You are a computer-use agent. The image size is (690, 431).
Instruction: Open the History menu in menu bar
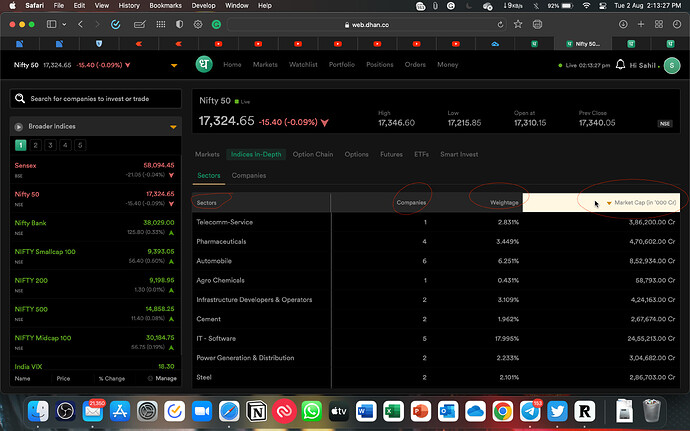point(129,5)
